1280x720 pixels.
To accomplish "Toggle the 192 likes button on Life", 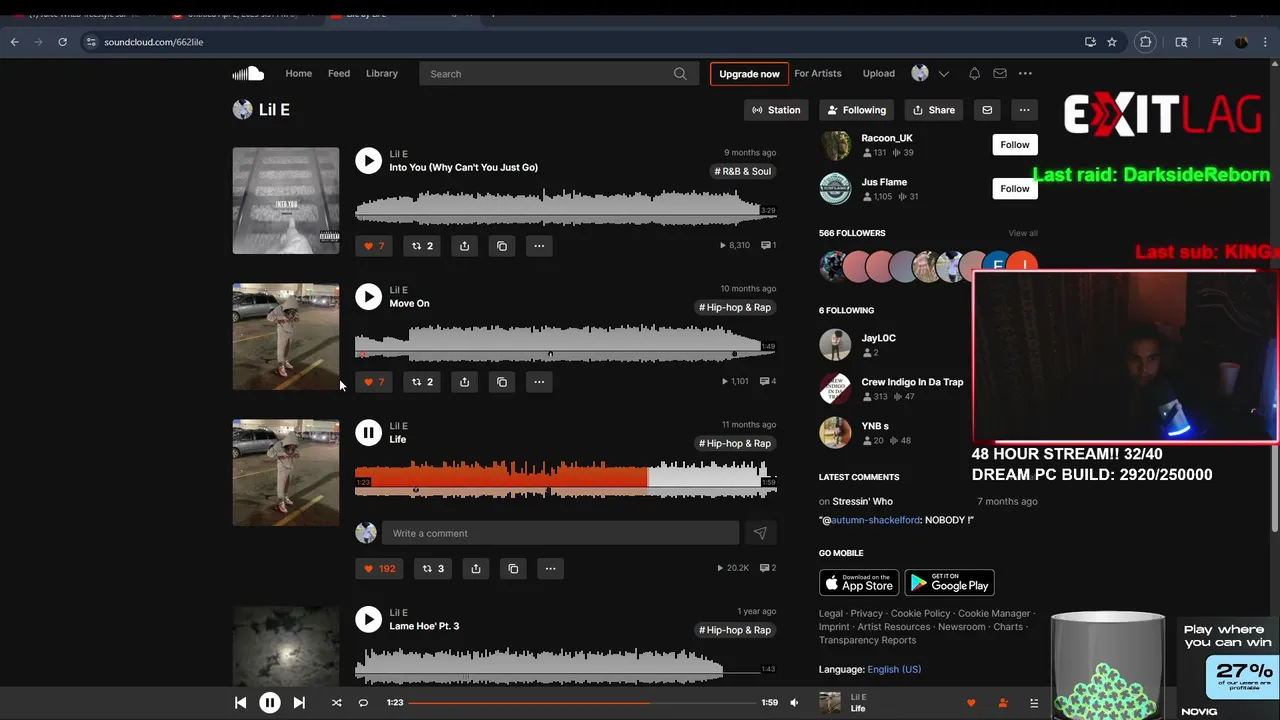I will [x=380, y=569].
